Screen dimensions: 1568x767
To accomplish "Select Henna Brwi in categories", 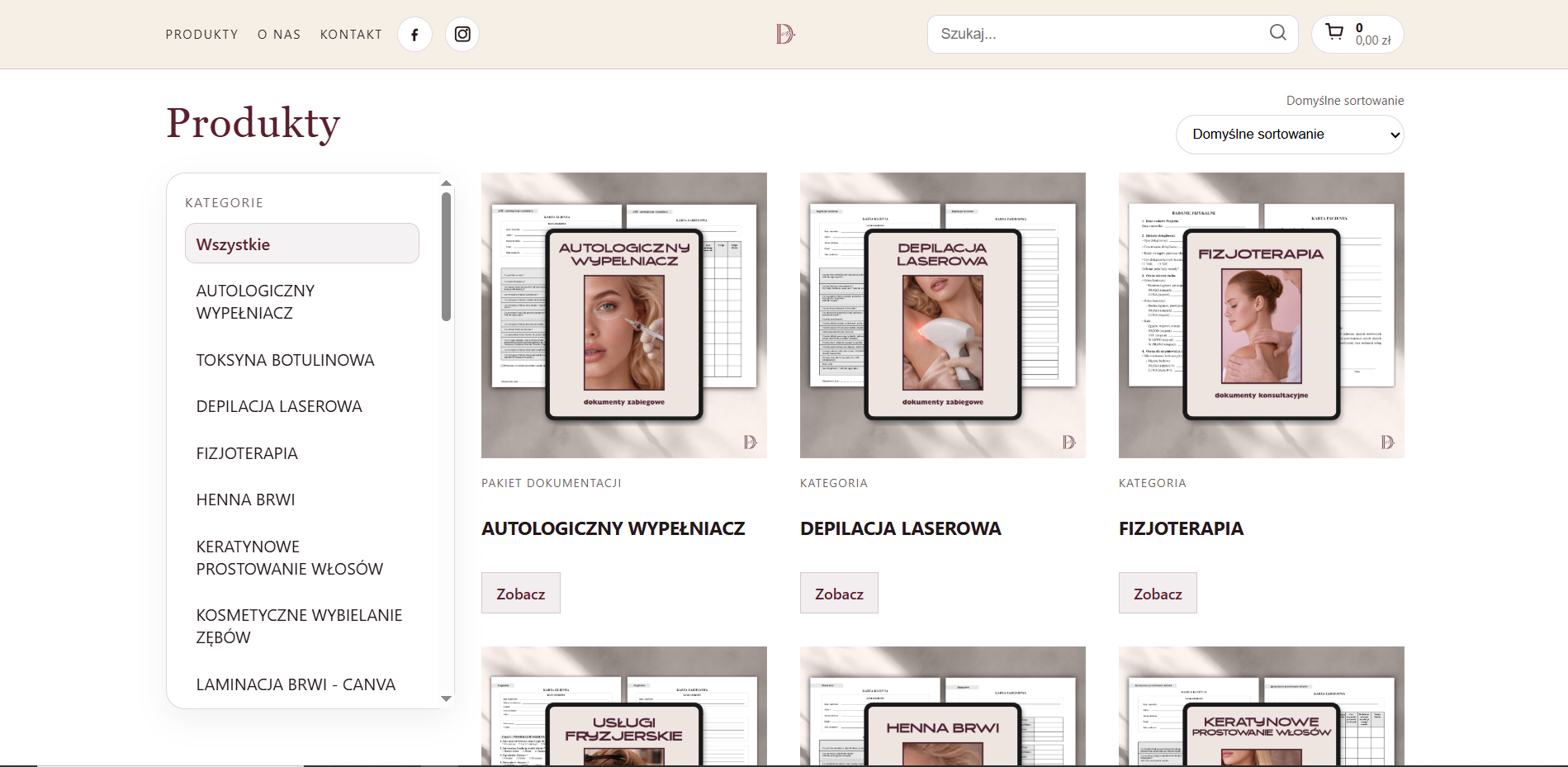I will [x=245, y=499].
